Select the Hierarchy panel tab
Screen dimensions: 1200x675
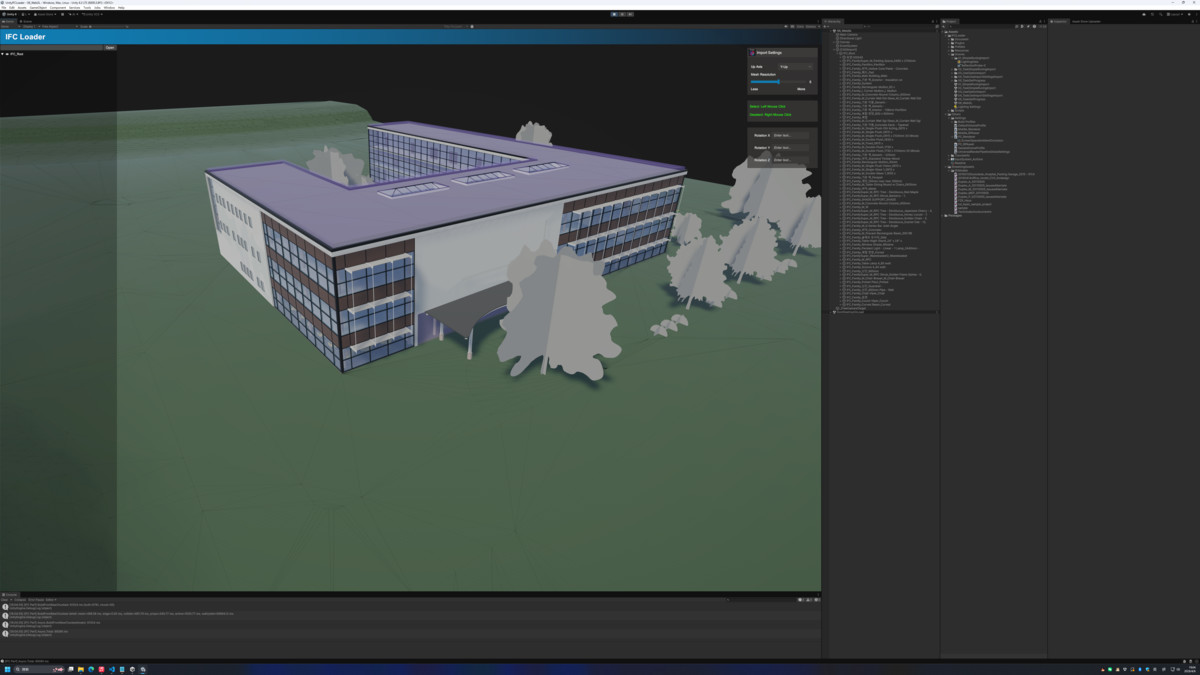coord(832,21)
